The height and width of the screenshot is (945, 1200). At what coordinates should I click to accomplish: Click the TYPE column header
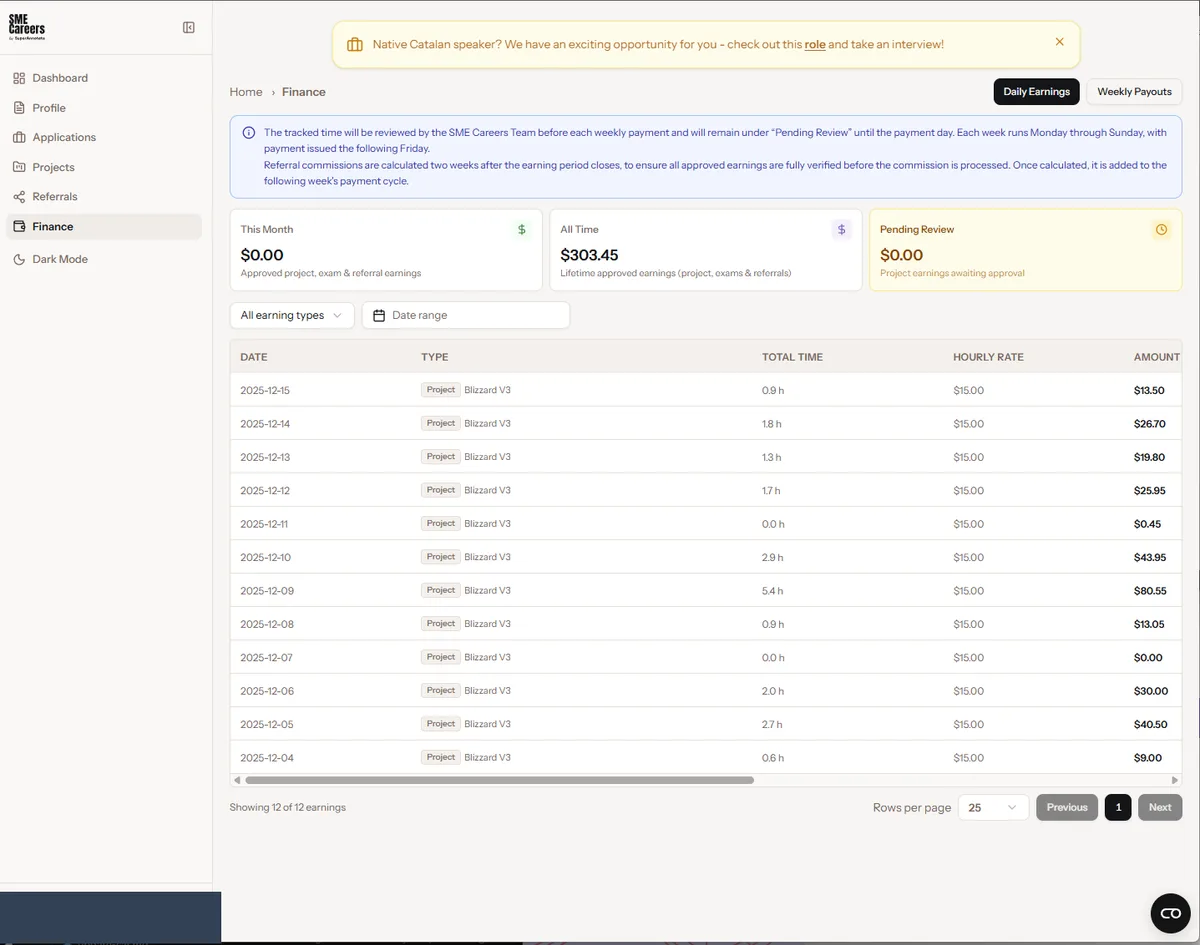(434, 357)
